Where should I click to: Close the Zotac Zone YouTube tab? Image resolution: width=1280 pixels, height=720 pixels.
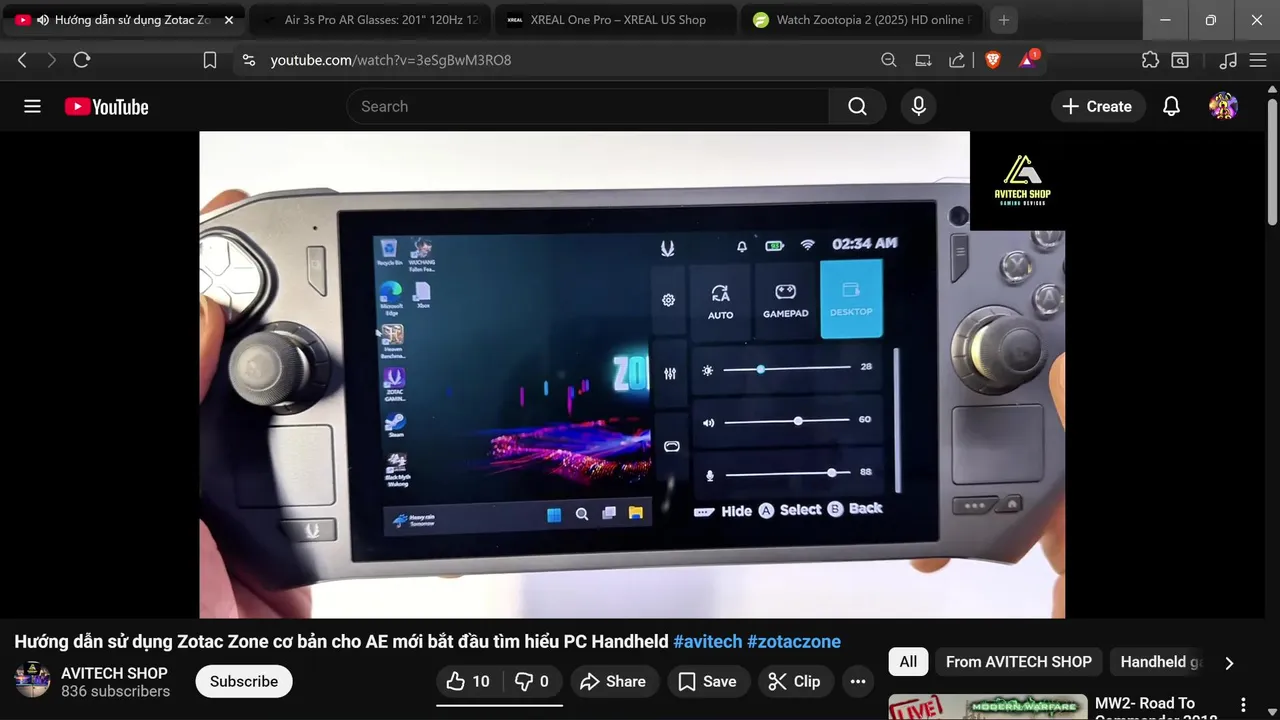click(x=228, y=20)
